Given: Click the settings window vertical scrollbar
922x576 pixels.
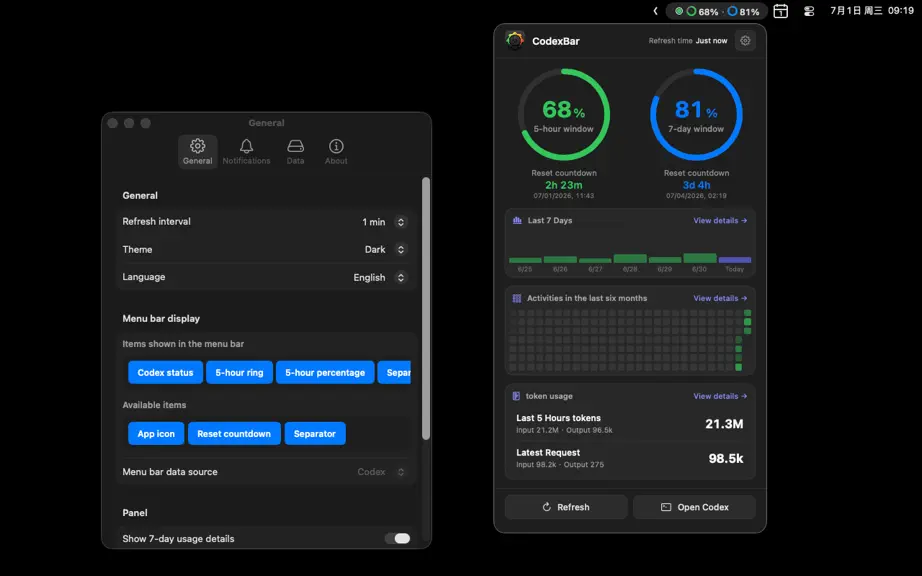Looking at the screenshot, I should coord(426,309).
